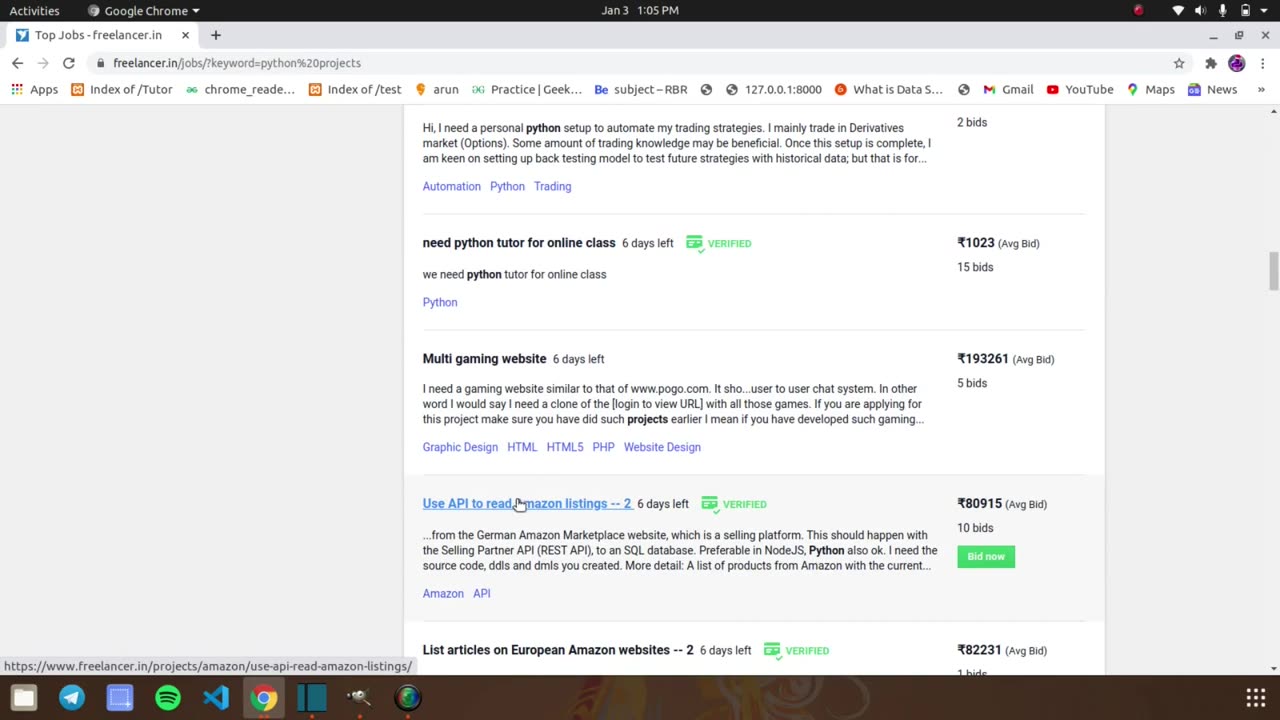Click the page vertical scrollbar thumb

[1273, 269]
